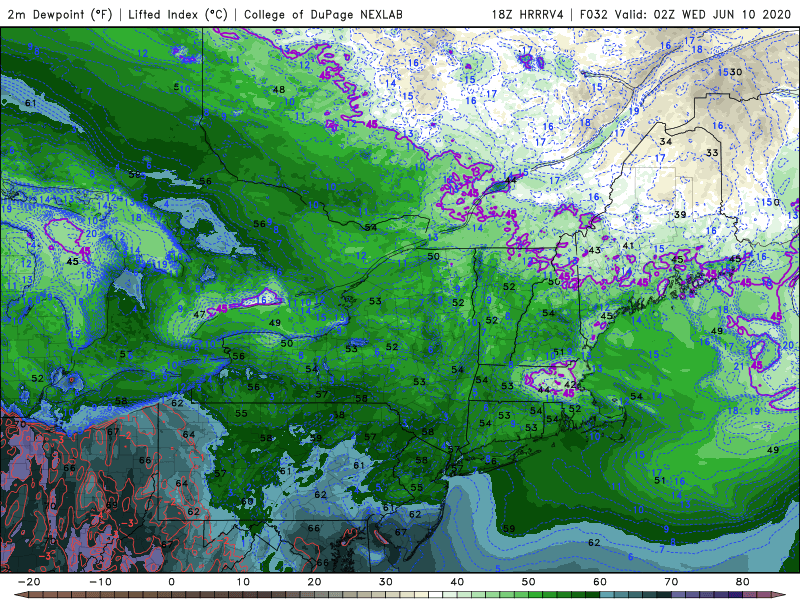Click the black '47' dewpoint value near Lake Ontario
The height and width of the screenshot is (600, 800).
(199, 314)
